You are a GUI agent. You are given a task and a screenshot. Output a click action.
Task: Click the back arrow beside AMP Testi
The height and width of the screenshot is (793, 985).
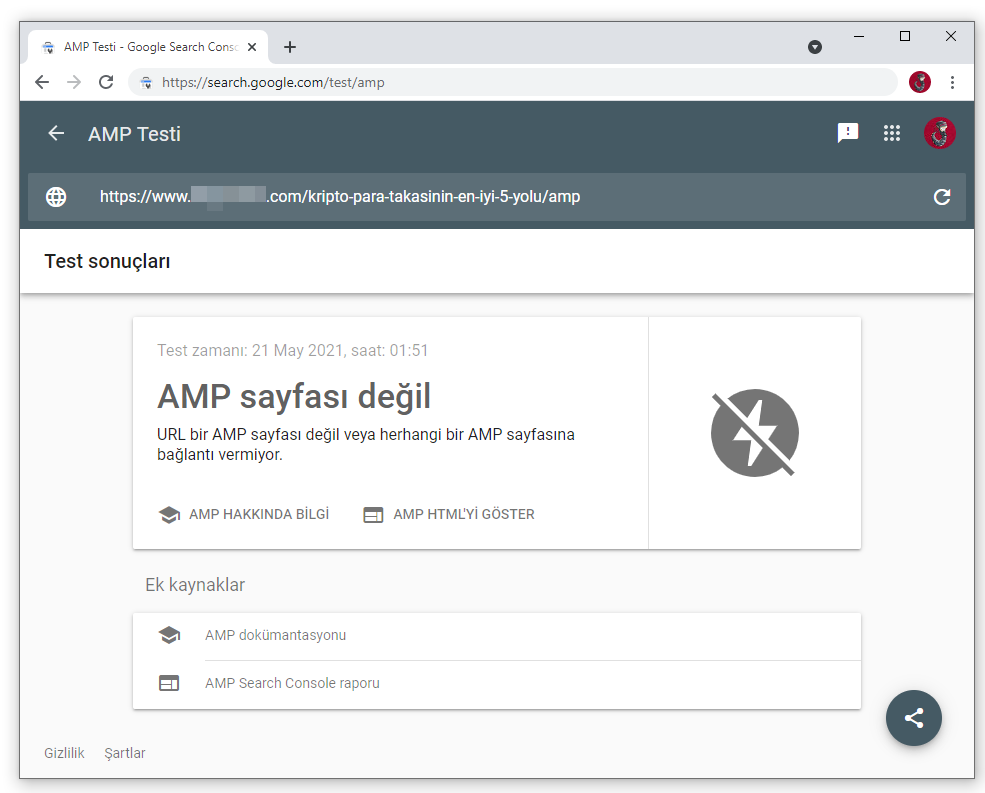point(56,134)
